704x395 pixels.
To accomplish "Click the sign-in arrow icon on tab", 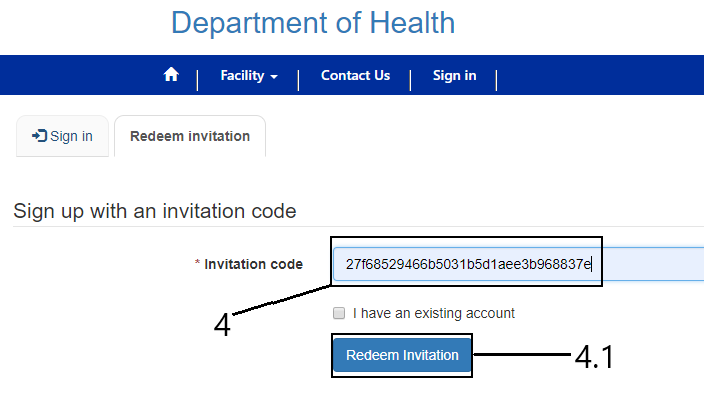I will click(x=40, y=136).
